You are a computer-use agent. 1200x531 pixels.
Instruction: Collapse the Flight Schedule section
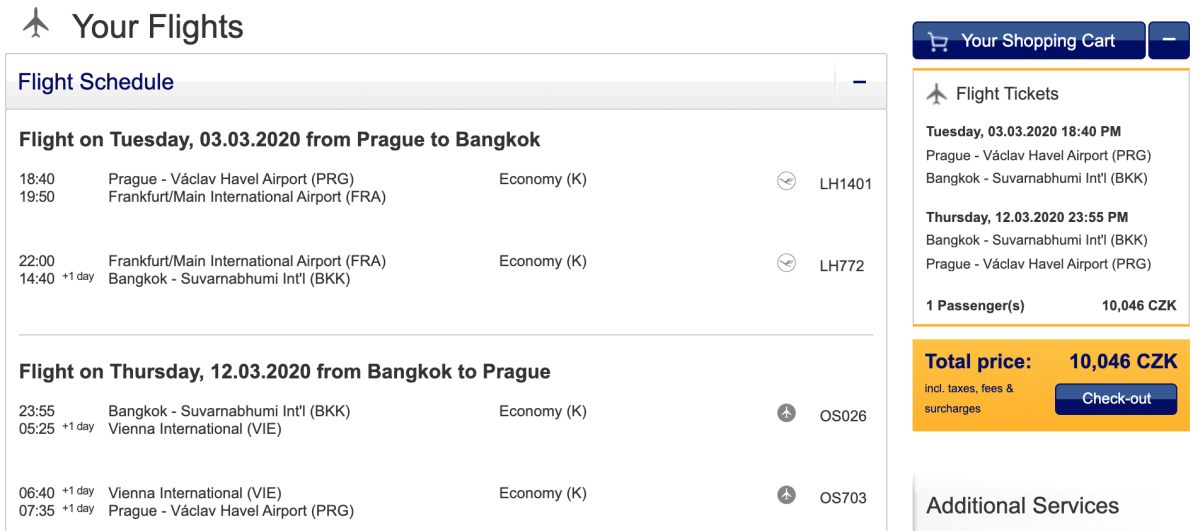tap(859, 82)
